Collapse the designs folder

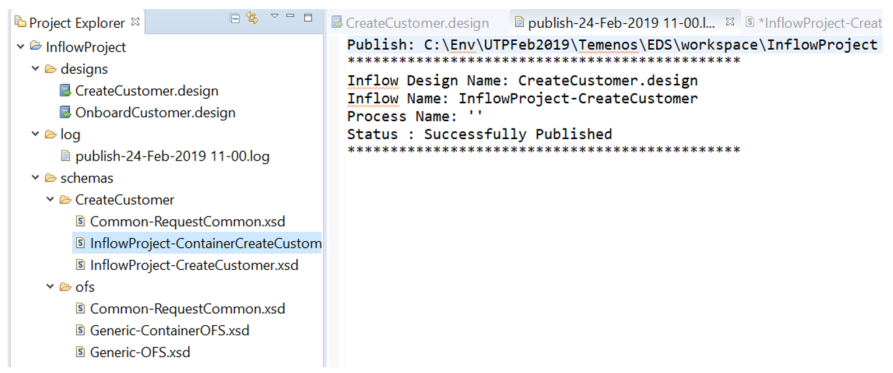coord(35,69)
